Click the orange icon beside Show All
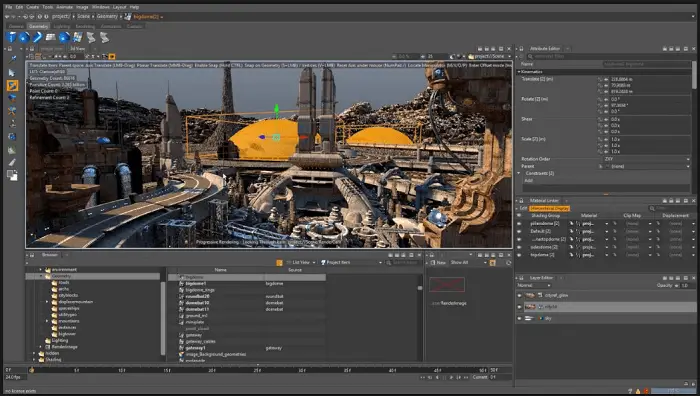Screen dimensions: 700x396 (x=492, y=263)
